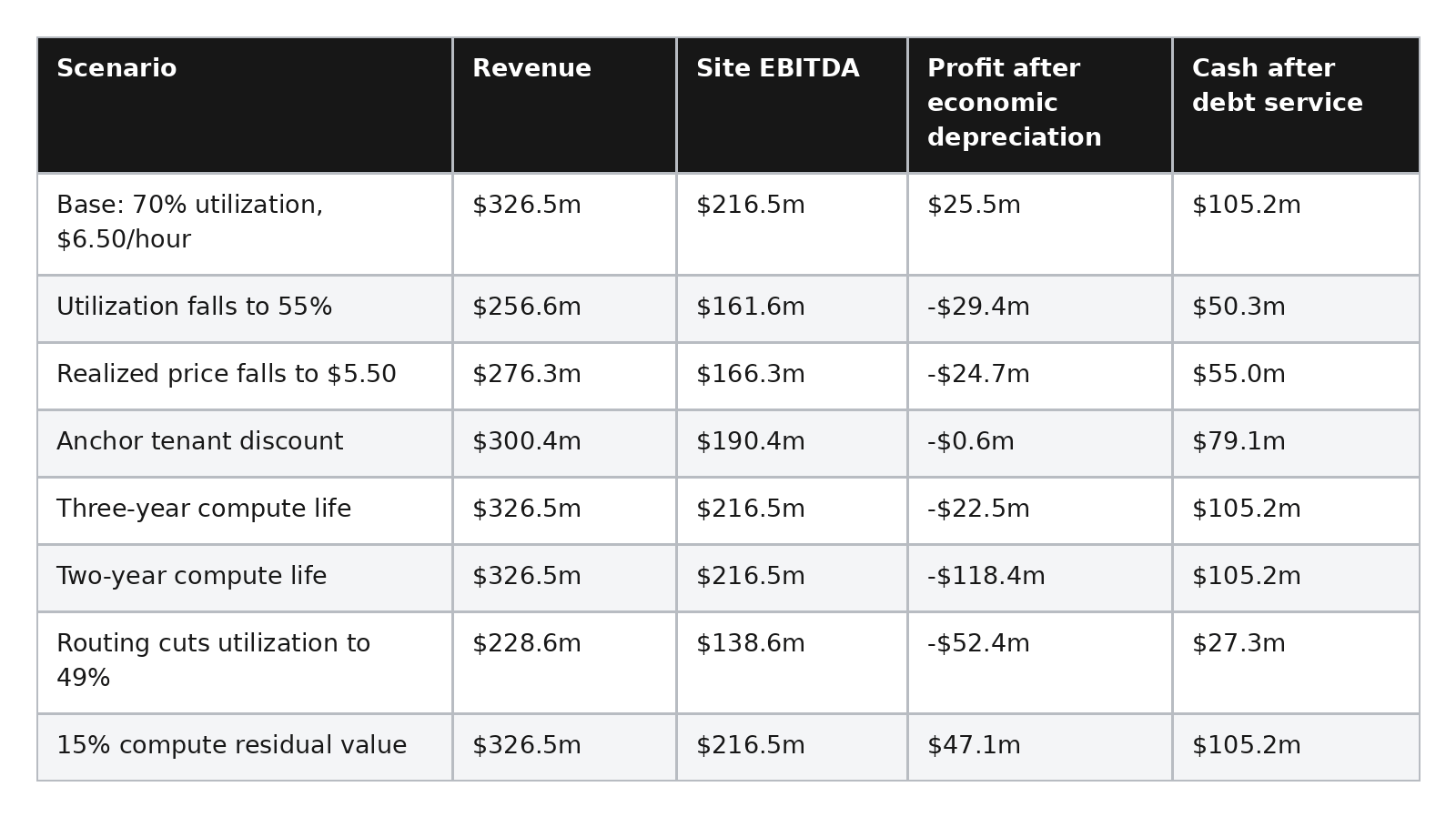Select the Revenue column header
The image size is (1456, 817).
coord(564,105)
